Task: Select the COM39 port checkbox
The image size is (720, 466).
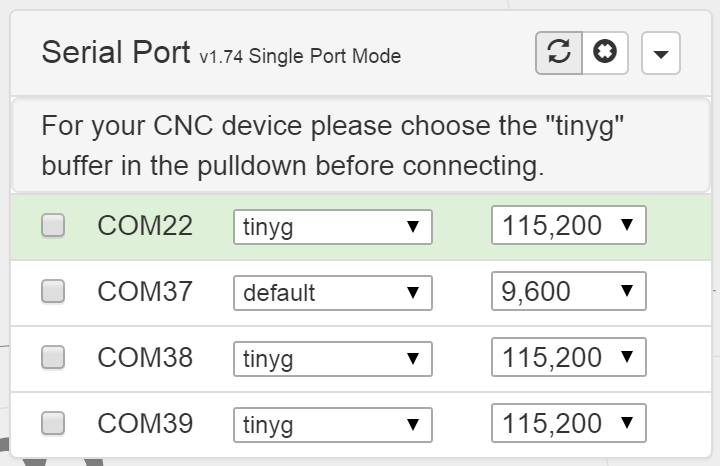Action: point(53,423)
